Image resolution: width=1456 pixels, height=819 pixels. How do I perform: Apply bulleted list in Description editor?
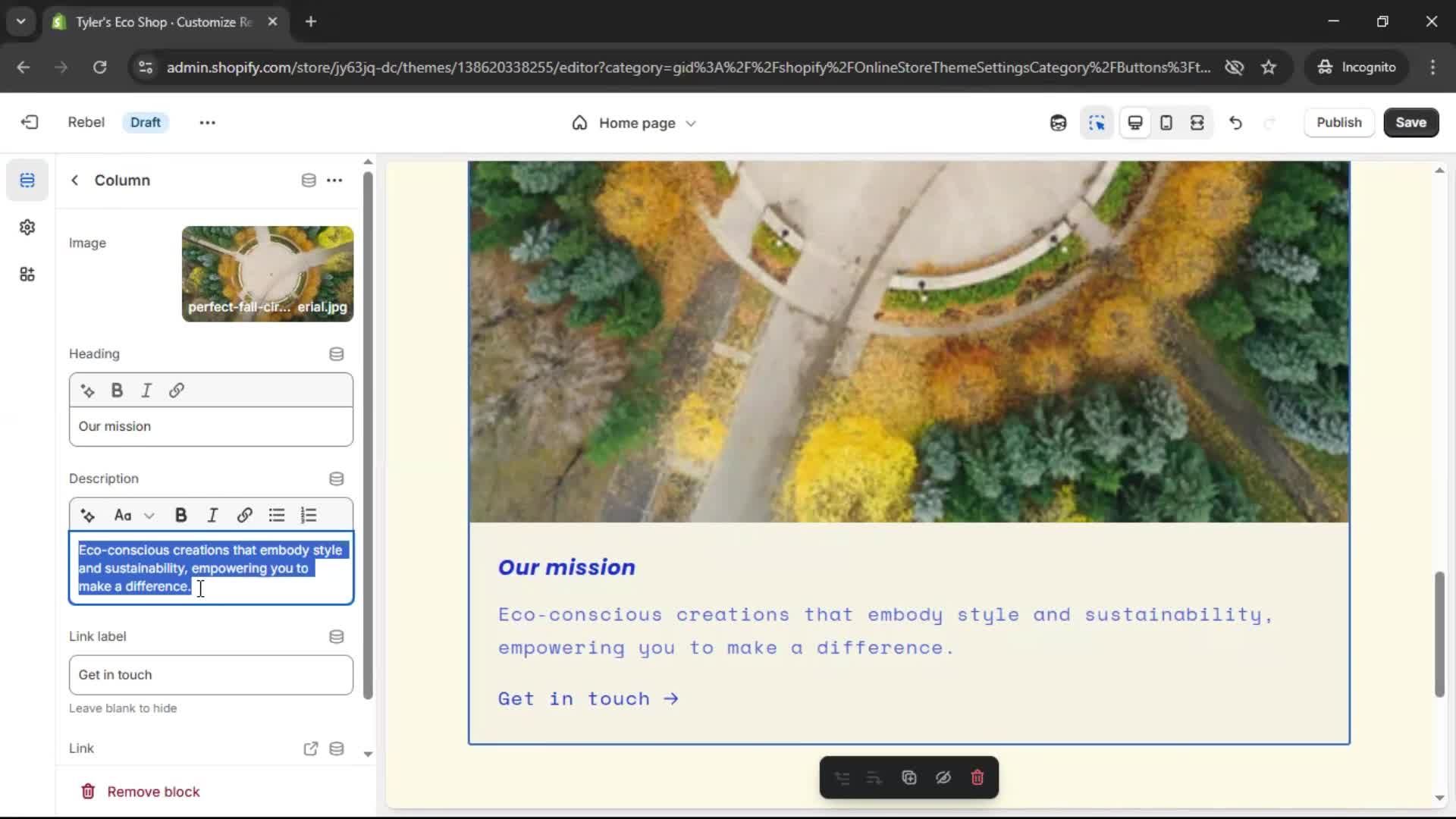tap(277, 516)
